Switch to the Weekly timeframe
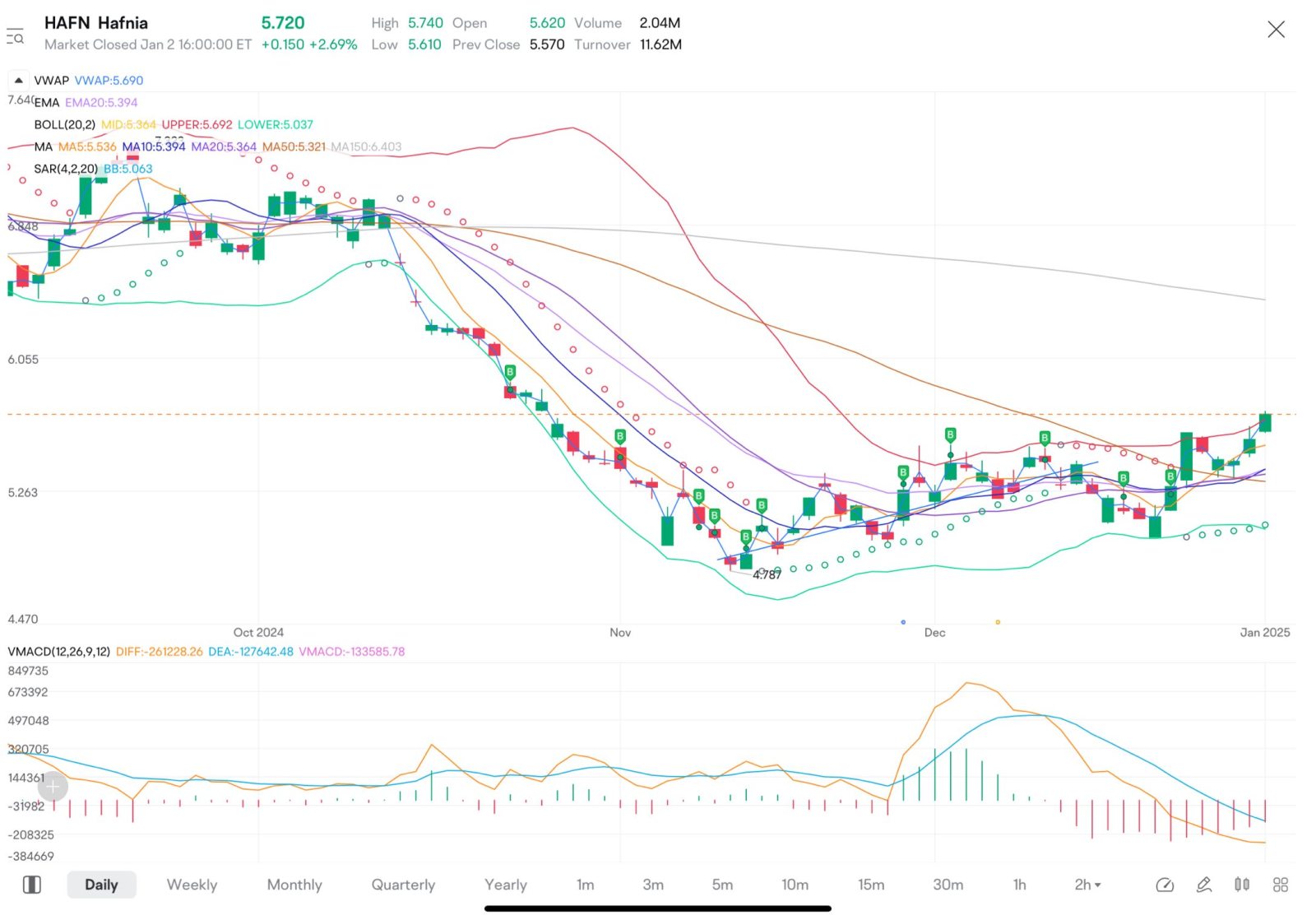1316x920 pixels. pyautogui.click(x=192, y=885)
